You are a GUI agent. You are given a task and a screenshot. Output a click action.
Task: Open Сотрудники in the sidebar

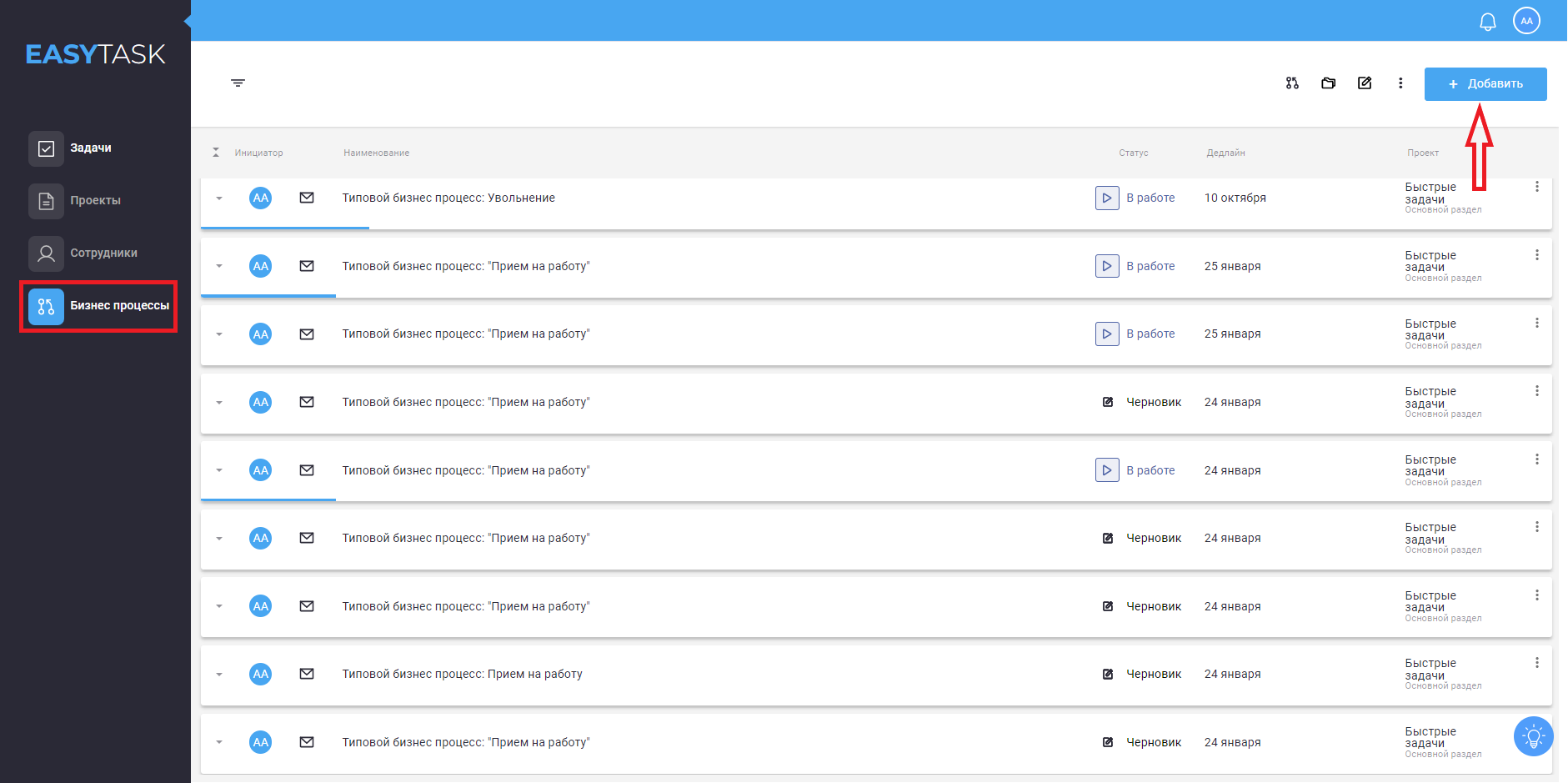click(x=103, y=253)
